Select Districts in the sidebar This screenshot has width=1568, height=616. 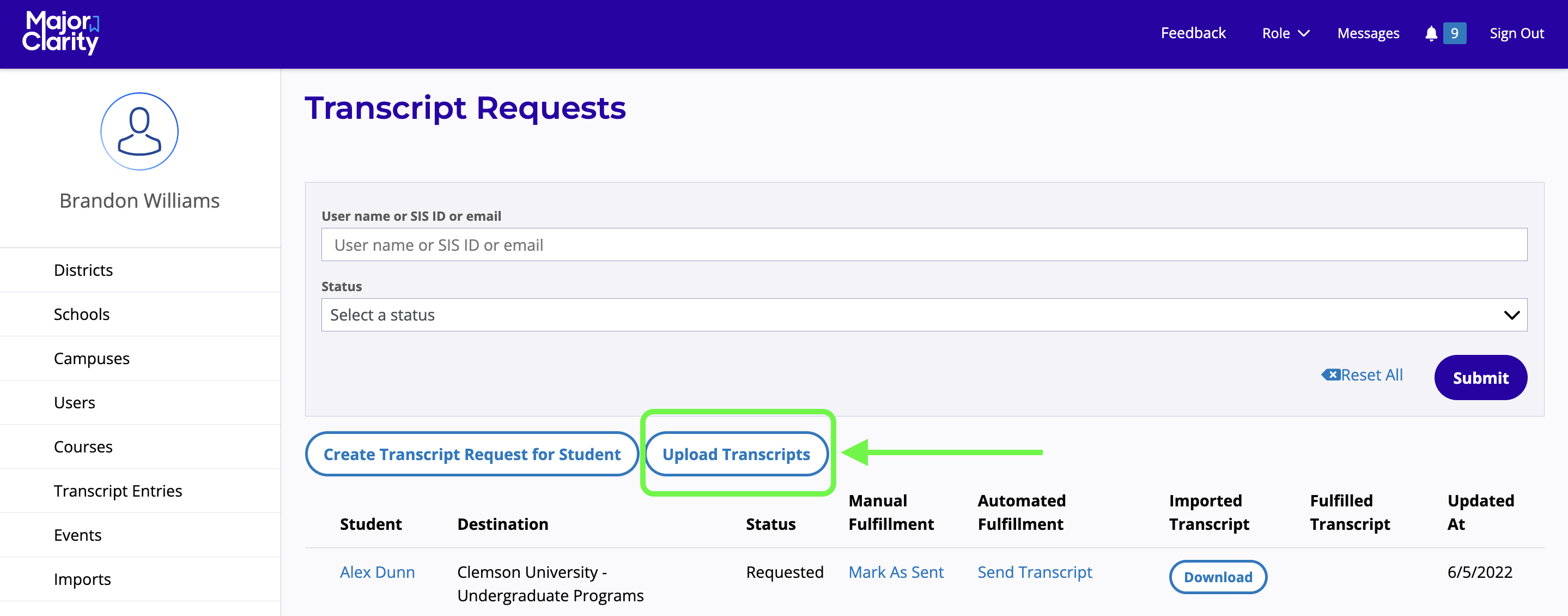tap(83, 269)
